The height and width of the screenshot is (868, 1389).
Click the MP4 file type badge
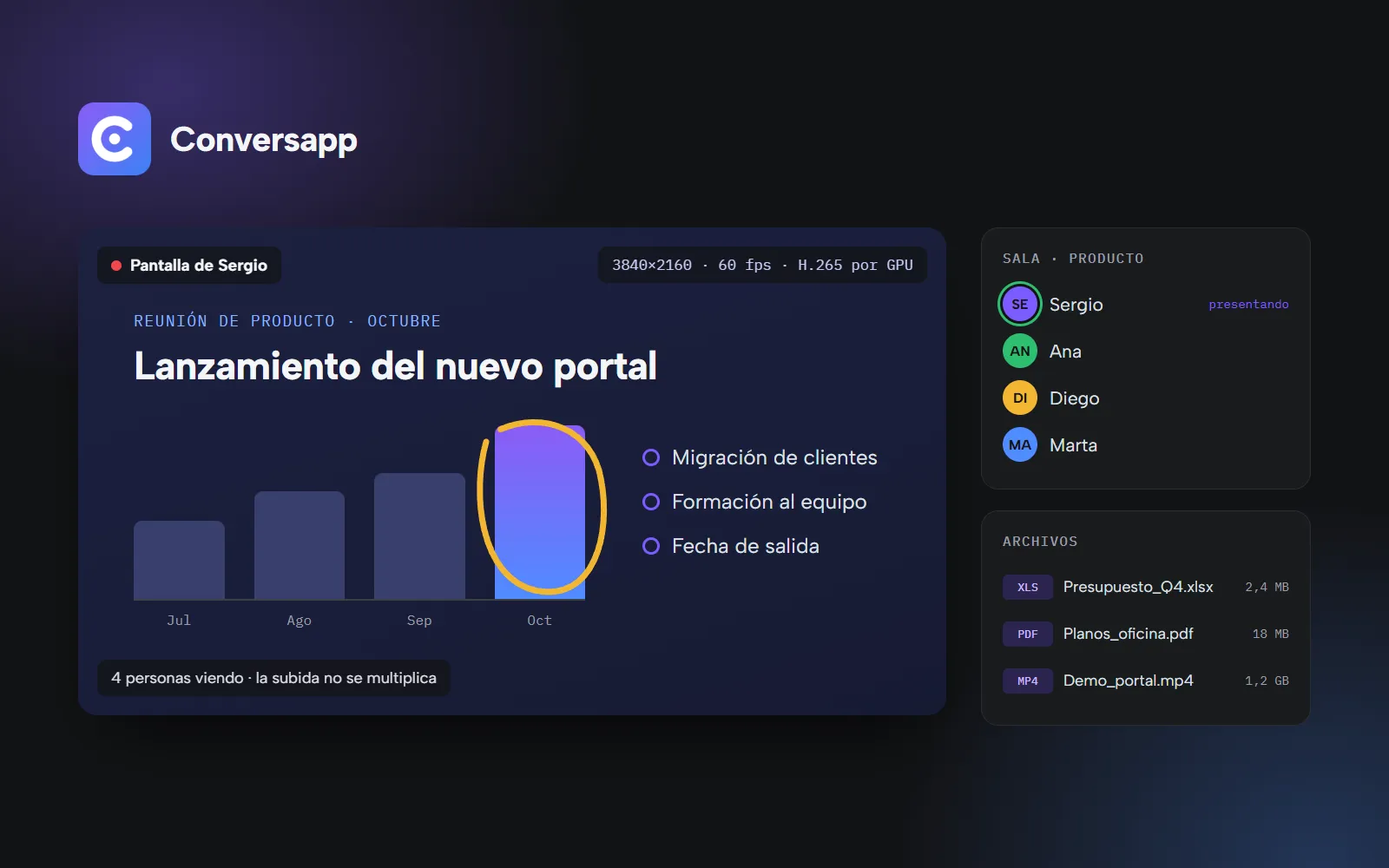tap(1028, 681)
